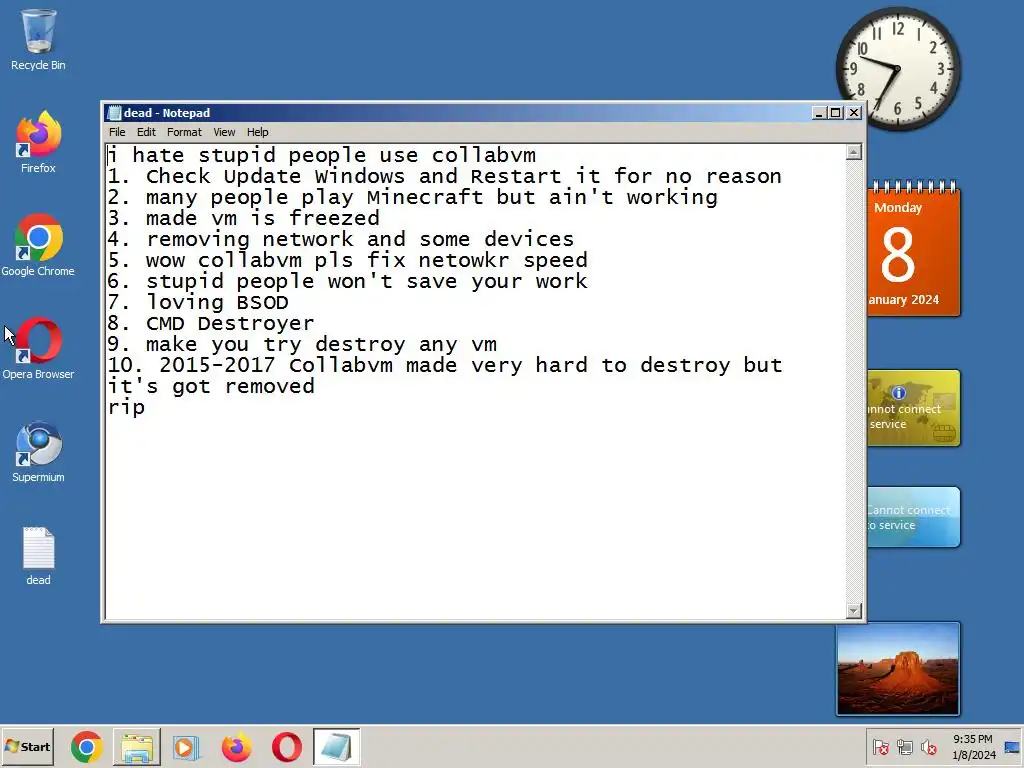The height and width of the screenshot is (768, 1024).
Task: Click the analog clock gadget
Action: (899, 69)
